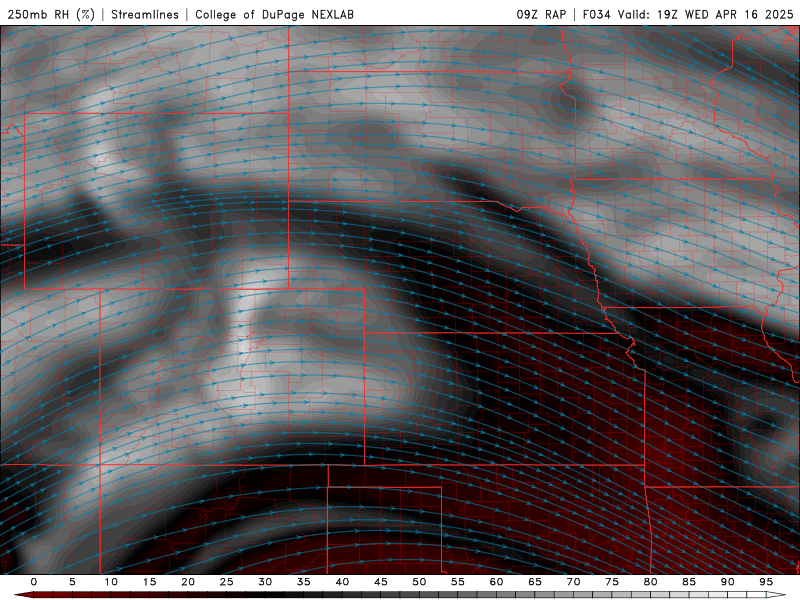Click the colorbar label '35'

(304, 582)
